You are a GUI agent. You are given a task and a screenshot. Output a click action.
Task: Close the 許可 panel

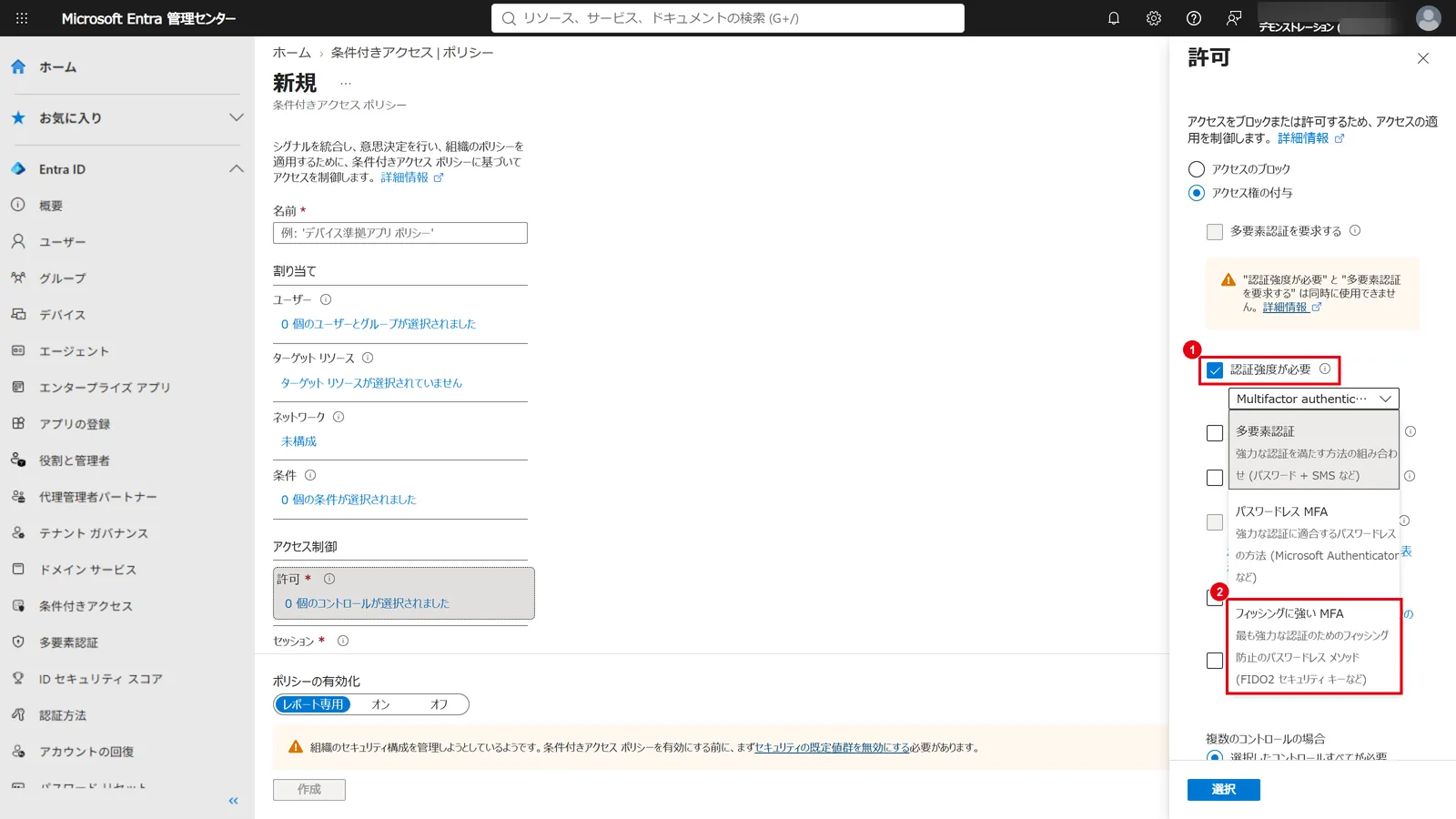point(1423,58)
